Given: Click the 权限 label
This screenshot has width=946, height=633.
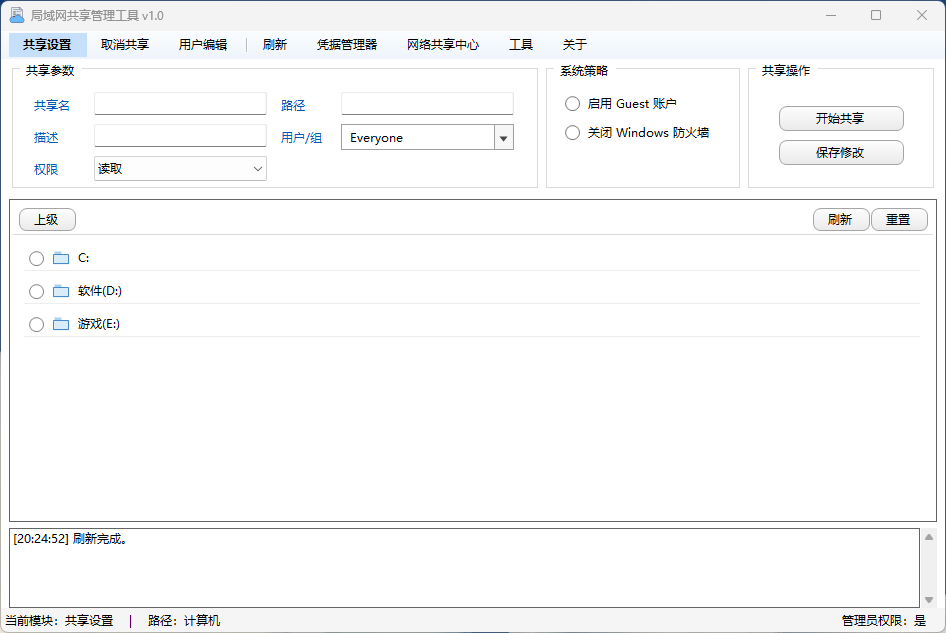Looking at the screenshot, I should (x=46, y=170).
